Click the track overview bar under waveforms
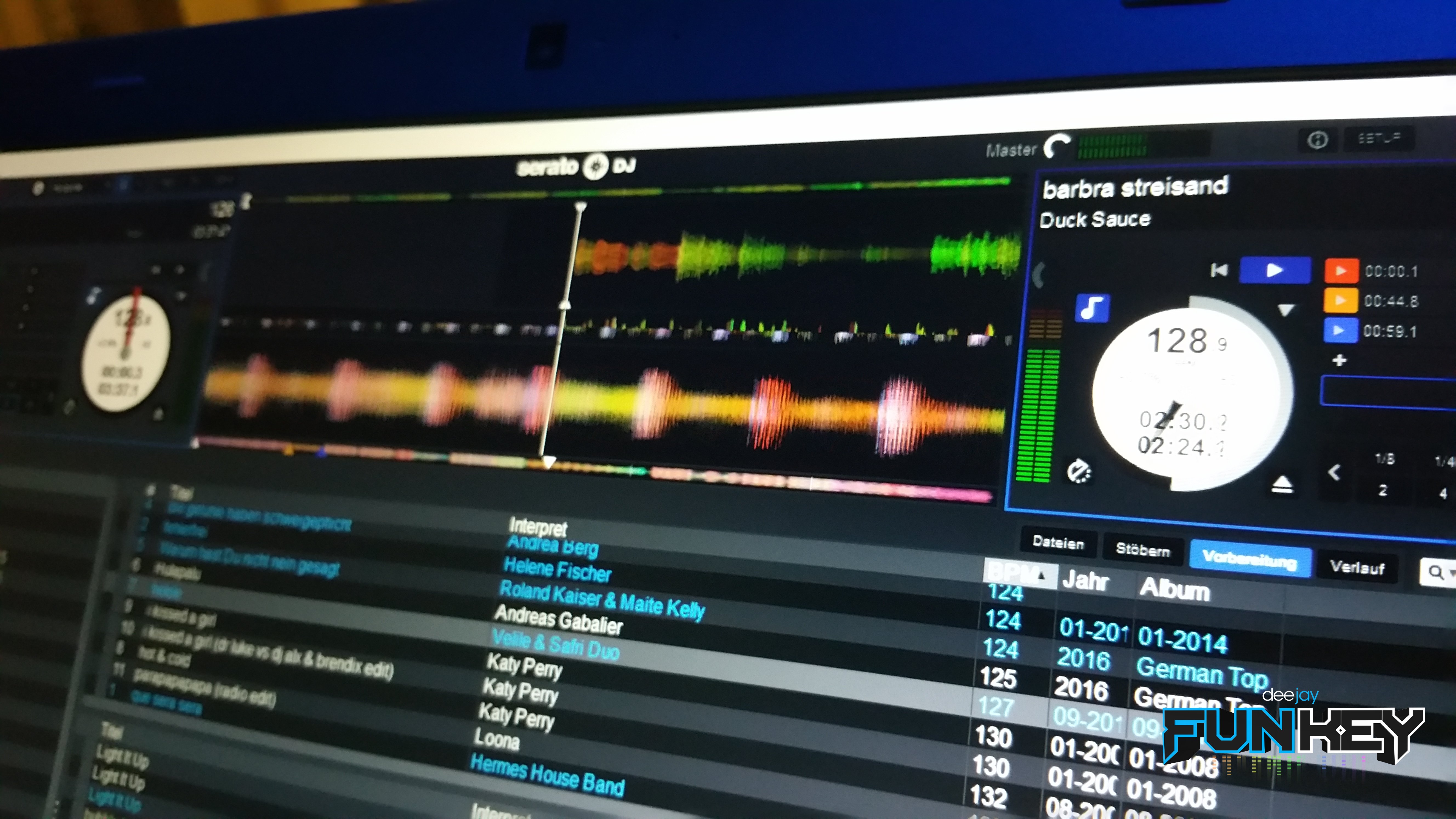Screen dimensions: 1456x819 tap(593, 470)
